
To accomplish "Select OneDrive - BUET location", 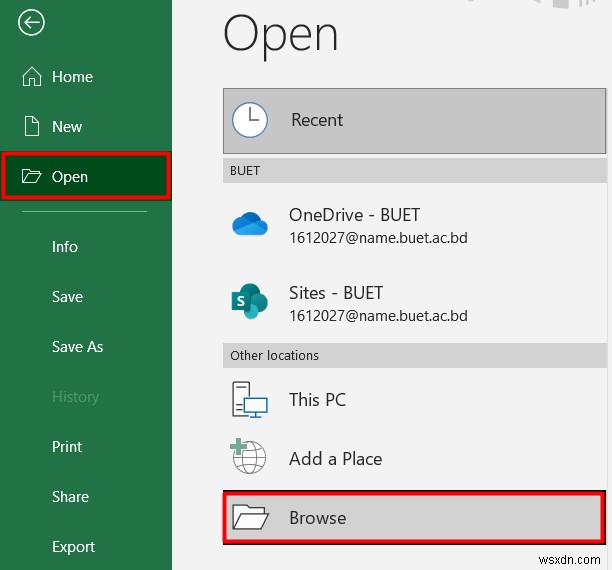I will click(415, 225).
